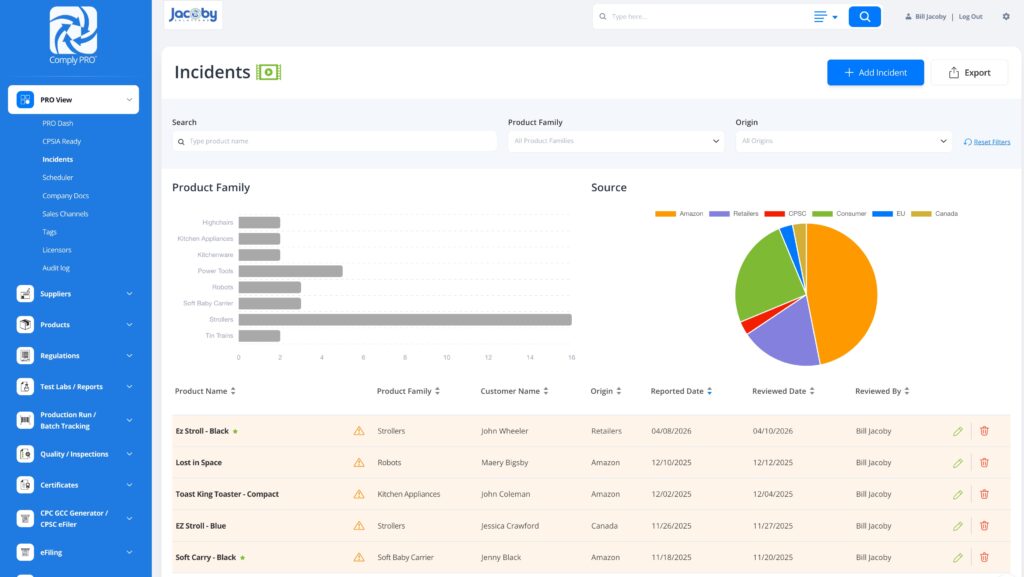The image size is (1024, 577).
Task: Open PRO Dash in the sidebar
Action: point(57,123)
